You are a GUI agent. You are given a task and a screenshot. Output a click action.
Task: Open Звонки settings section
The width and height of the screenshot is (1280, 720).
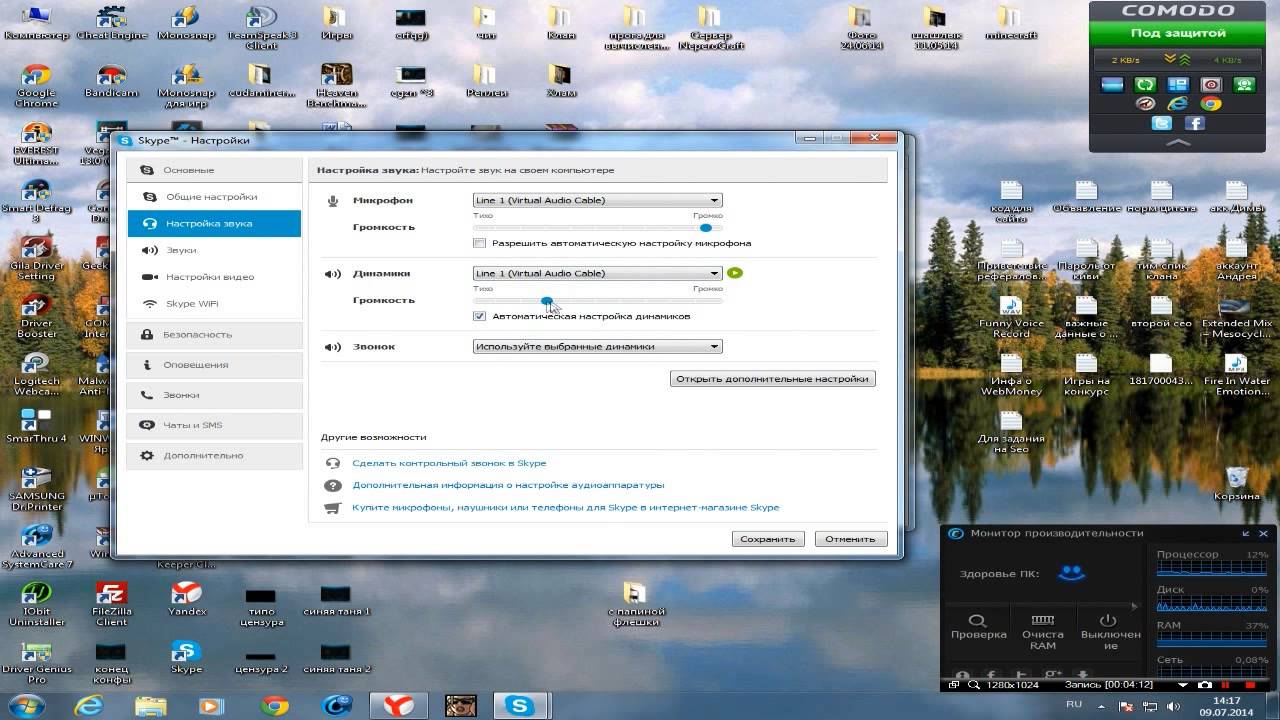click(215, 395)
